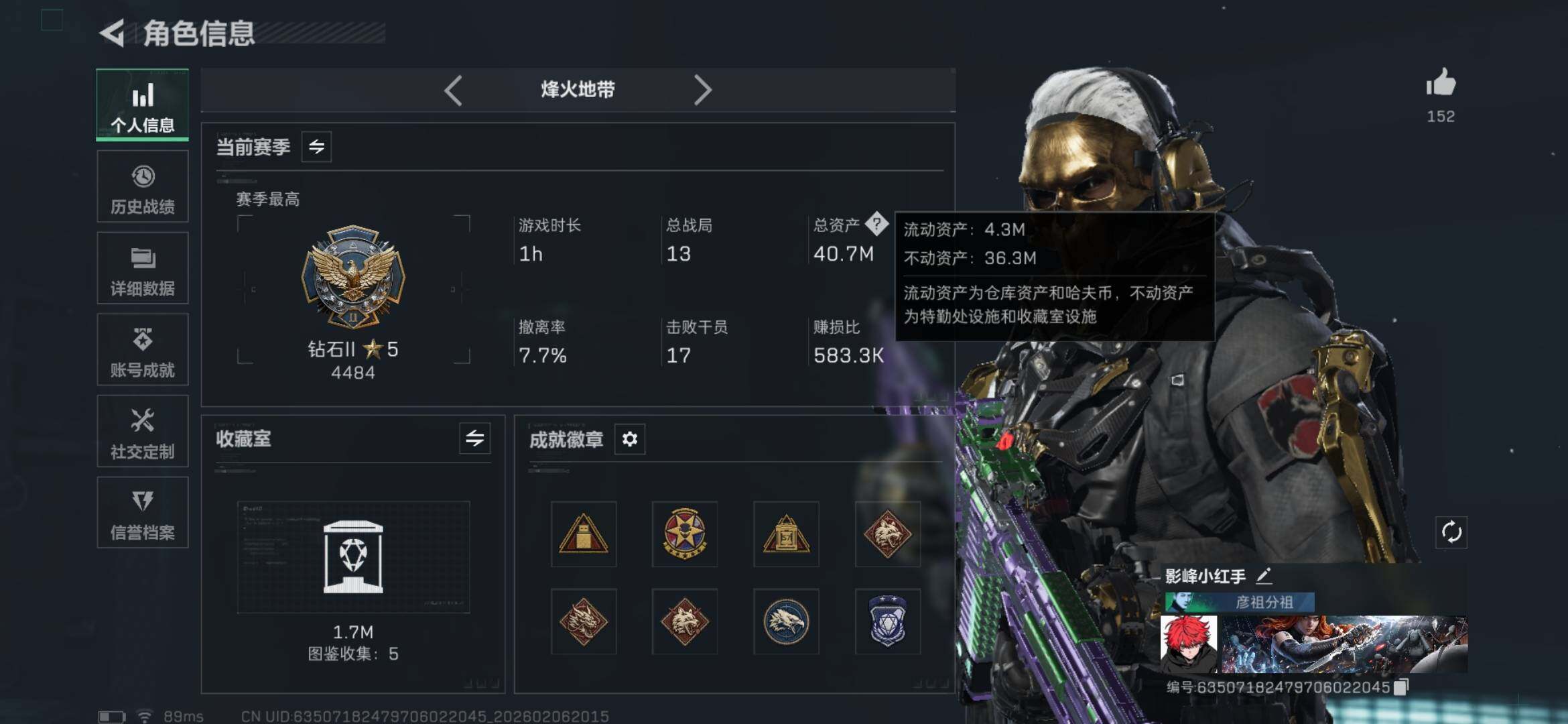
Task: Open the 成就徽章 gear settings
Action: pos(629,439)
